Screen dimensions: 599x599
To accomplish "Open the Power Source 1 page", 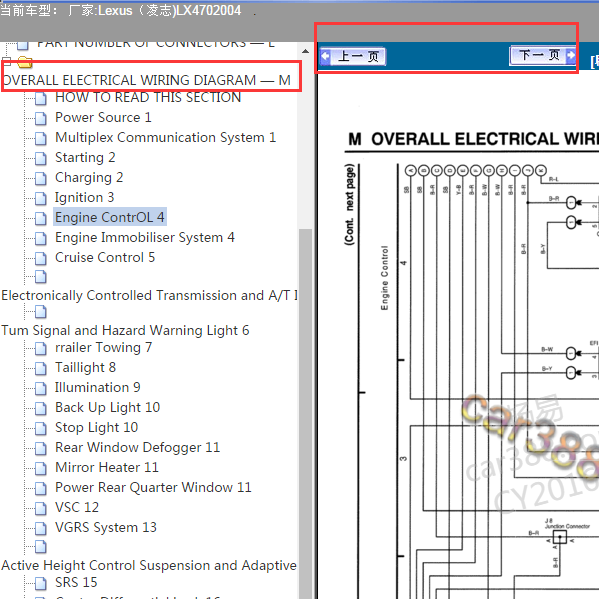I will 103,117.
